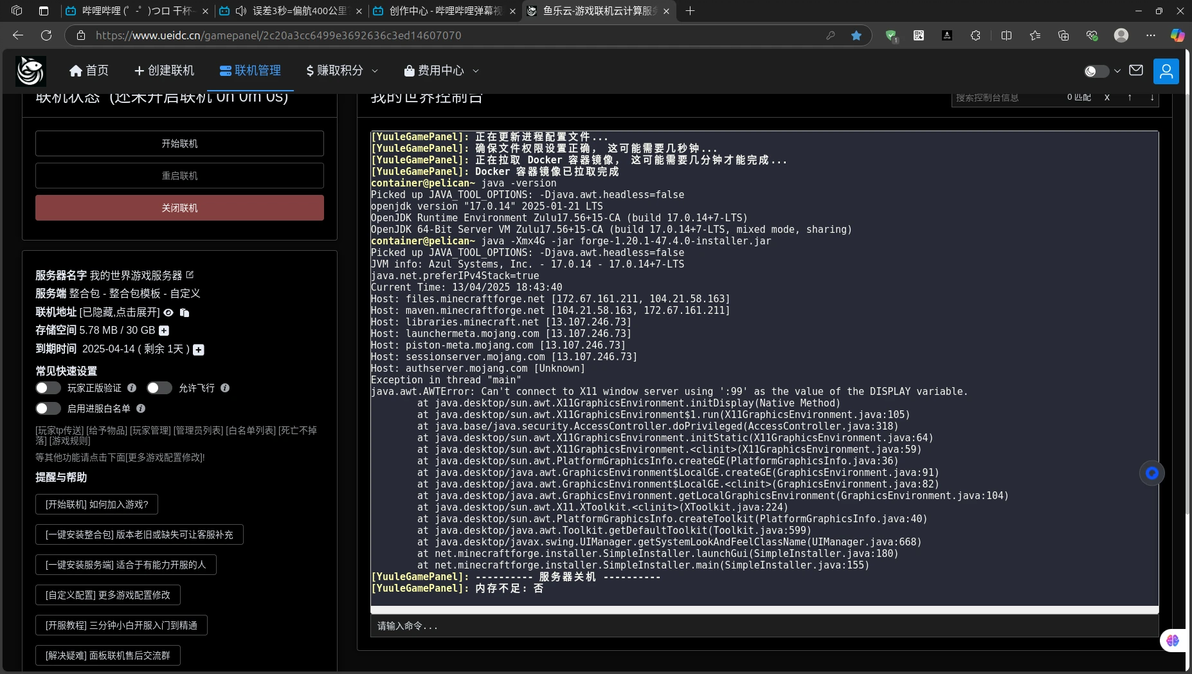
Task: Click the fish logo in the site header
Action: [30, 71]
